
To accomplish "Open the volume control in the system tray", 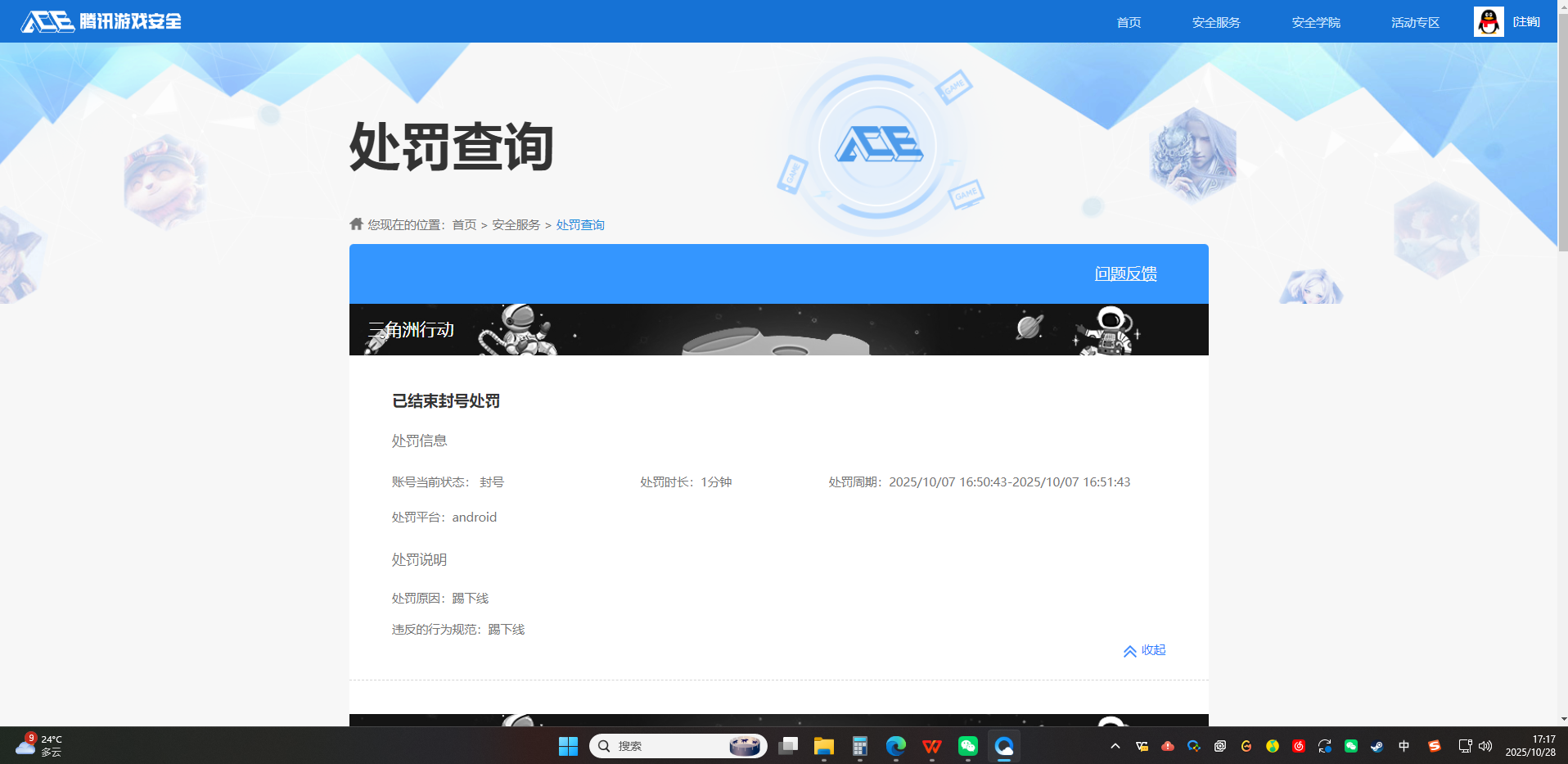I will tap(1484, 746).
